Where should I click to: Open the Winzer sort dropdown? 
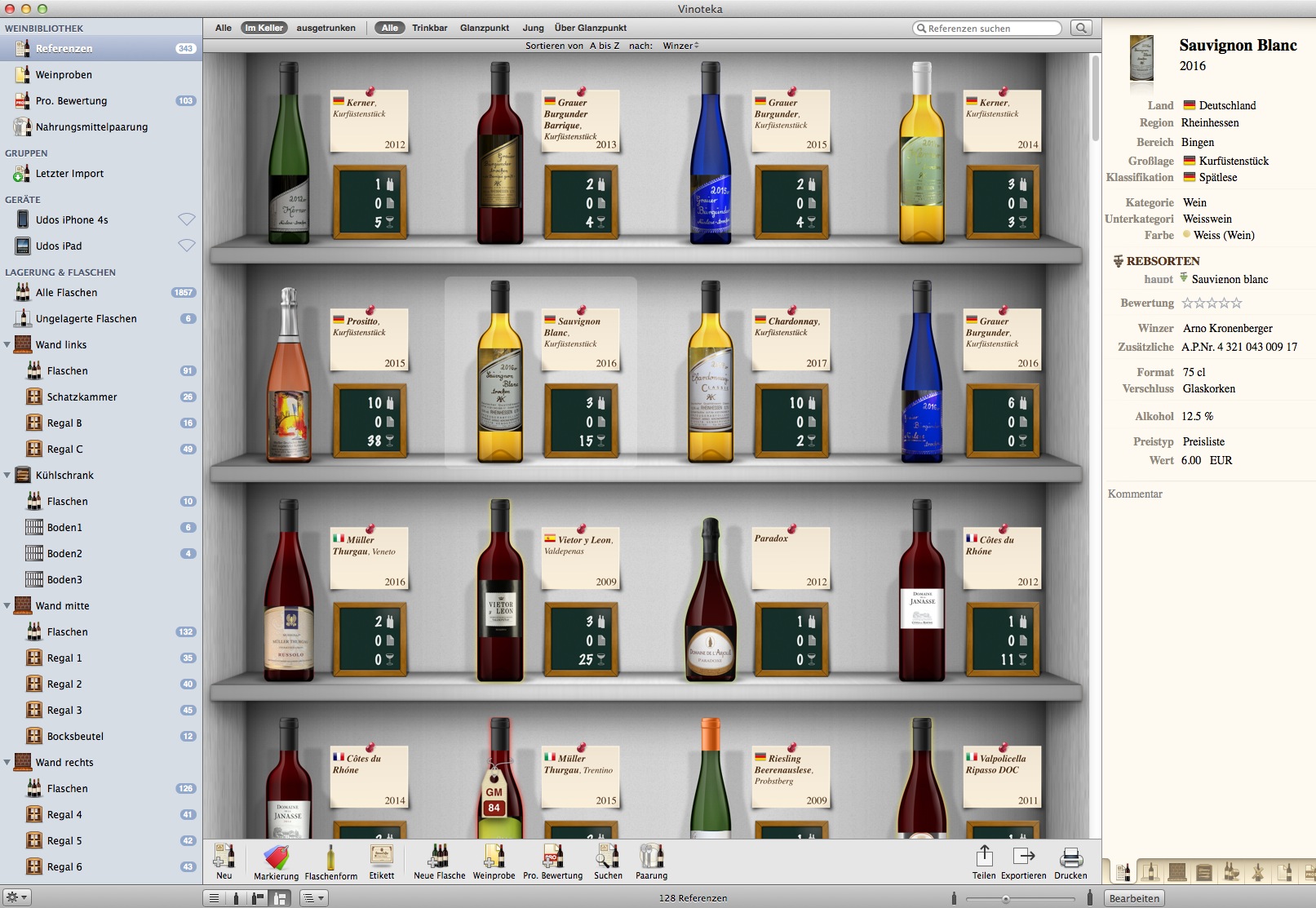pyautogui.click(x=680, y=46)
